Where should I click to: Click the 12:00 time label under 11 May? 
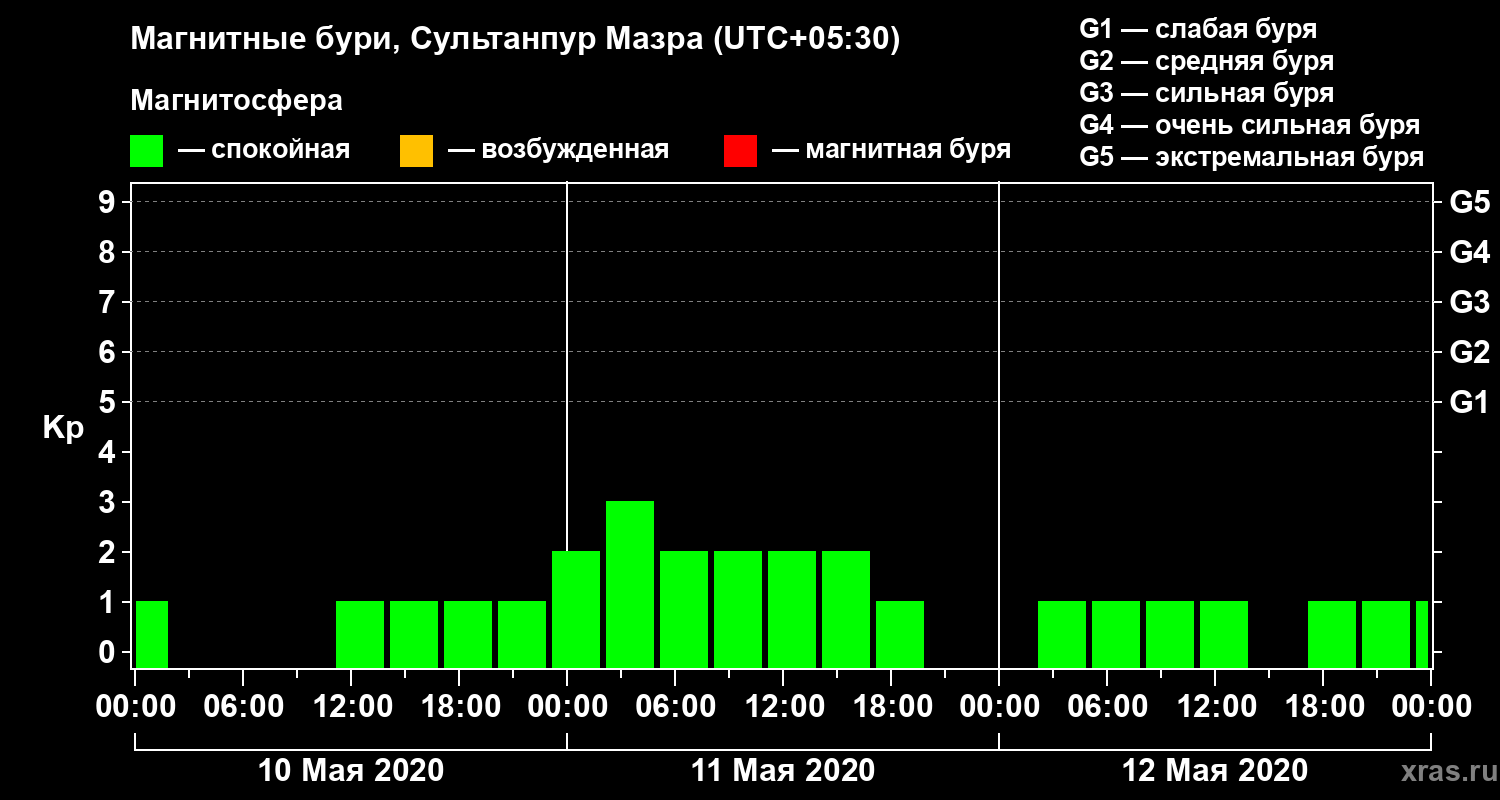pos(783,707)
